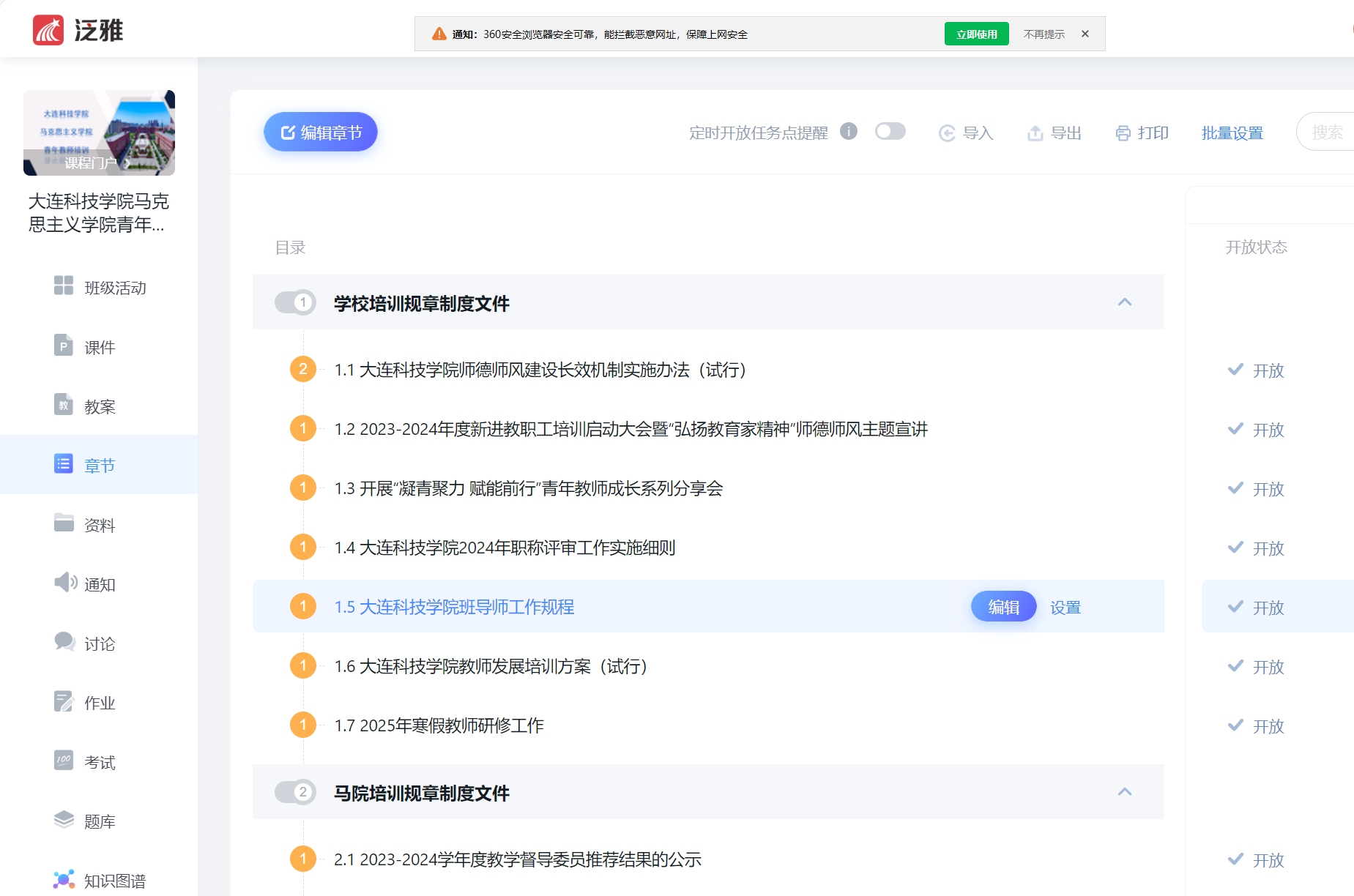Image resolution: width=1354 pixels, height=896 pixels.
Task: Toggle chapter 1 switch for 学校培训规章制度文件
Action: click(x=294, y=302)
